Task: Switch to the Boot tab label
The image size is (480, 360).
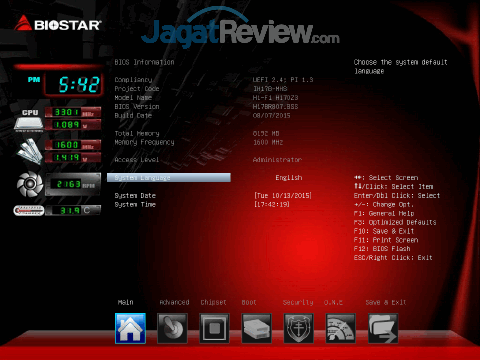Action: (249, 302)
